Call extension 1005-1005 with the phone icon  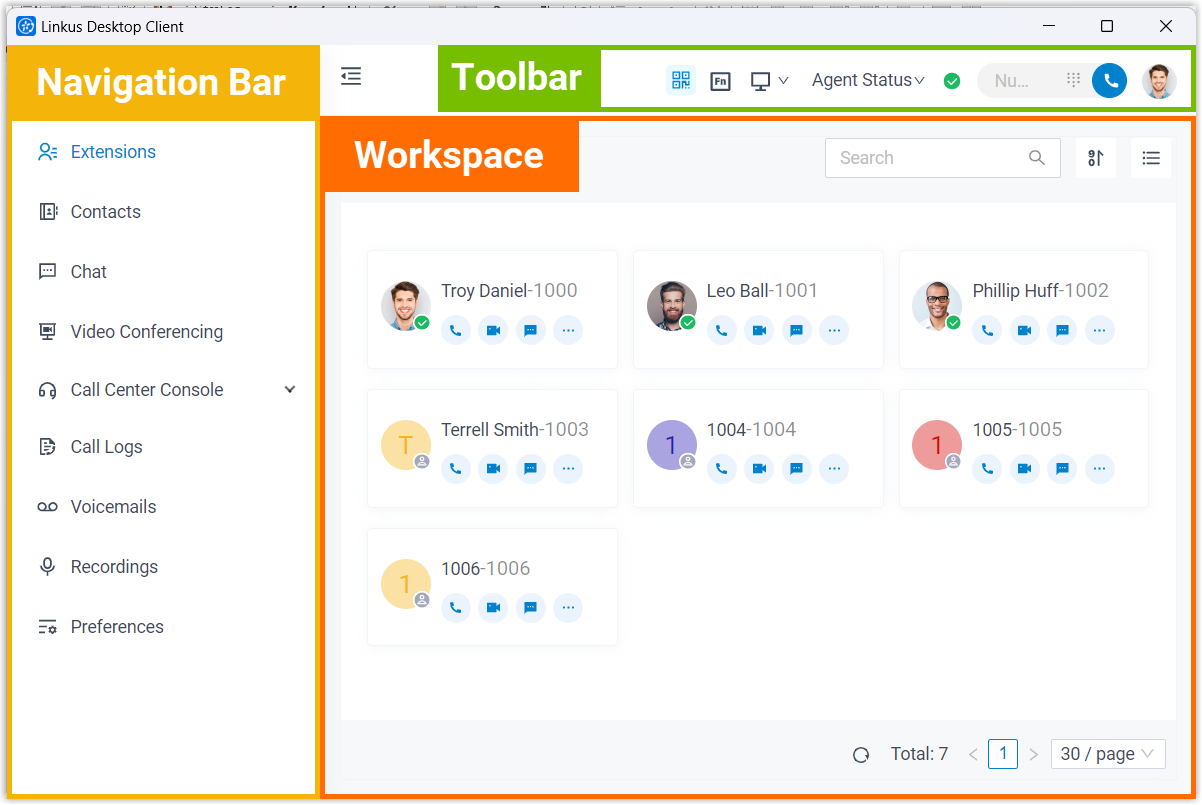coord(988,468)
